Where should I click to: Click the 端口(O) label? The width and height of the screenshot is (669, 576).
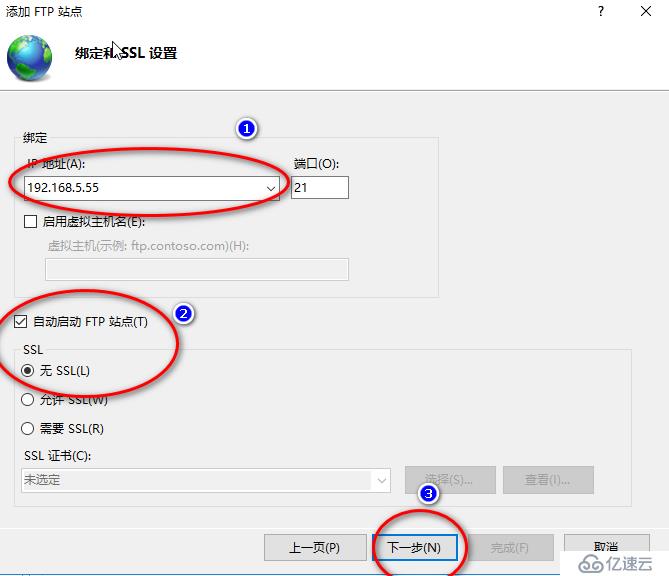tap(316, 163)
